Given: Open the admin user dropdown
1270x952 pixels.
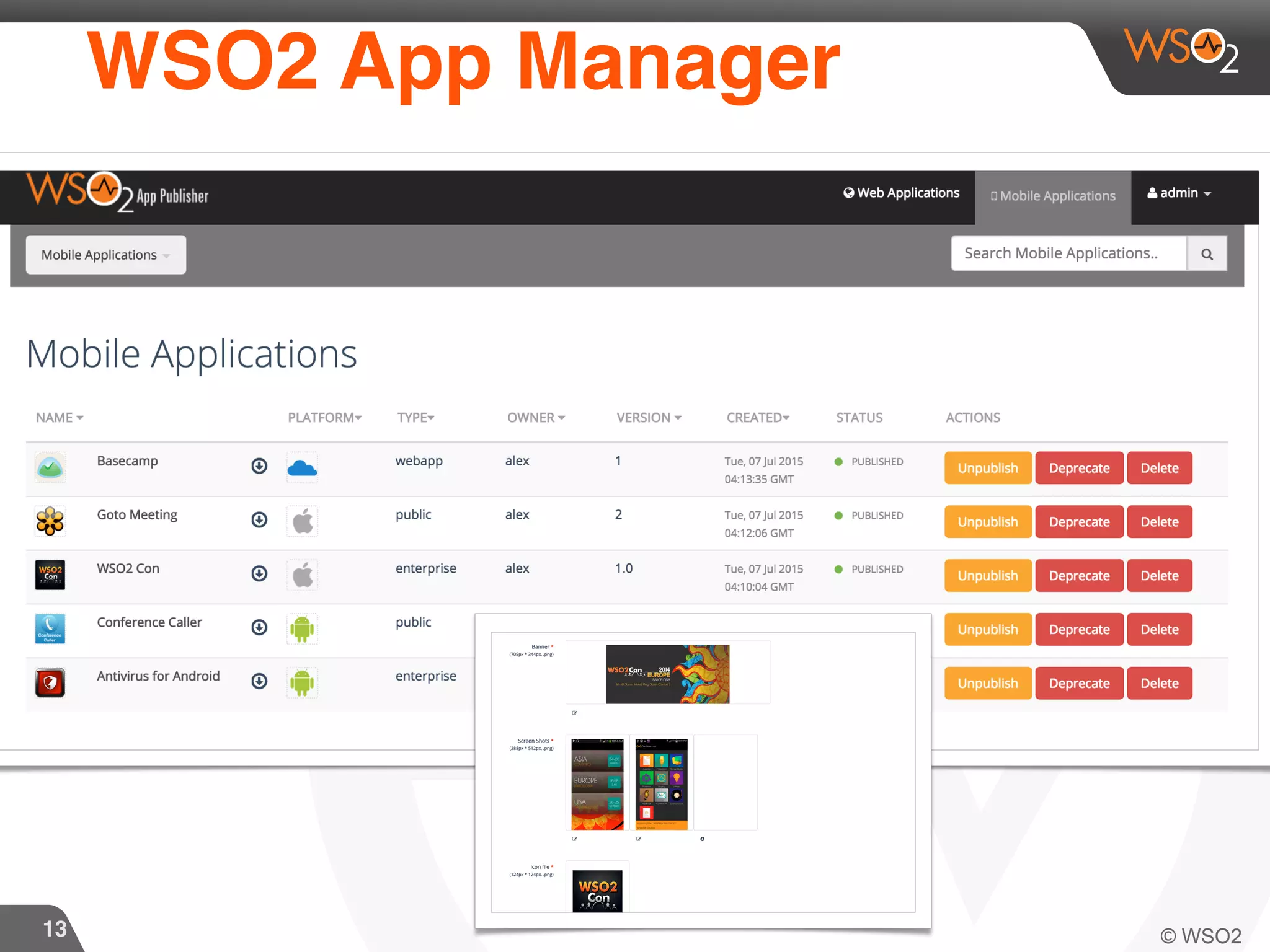Looking at the screenshot, I should point(1179,193).
